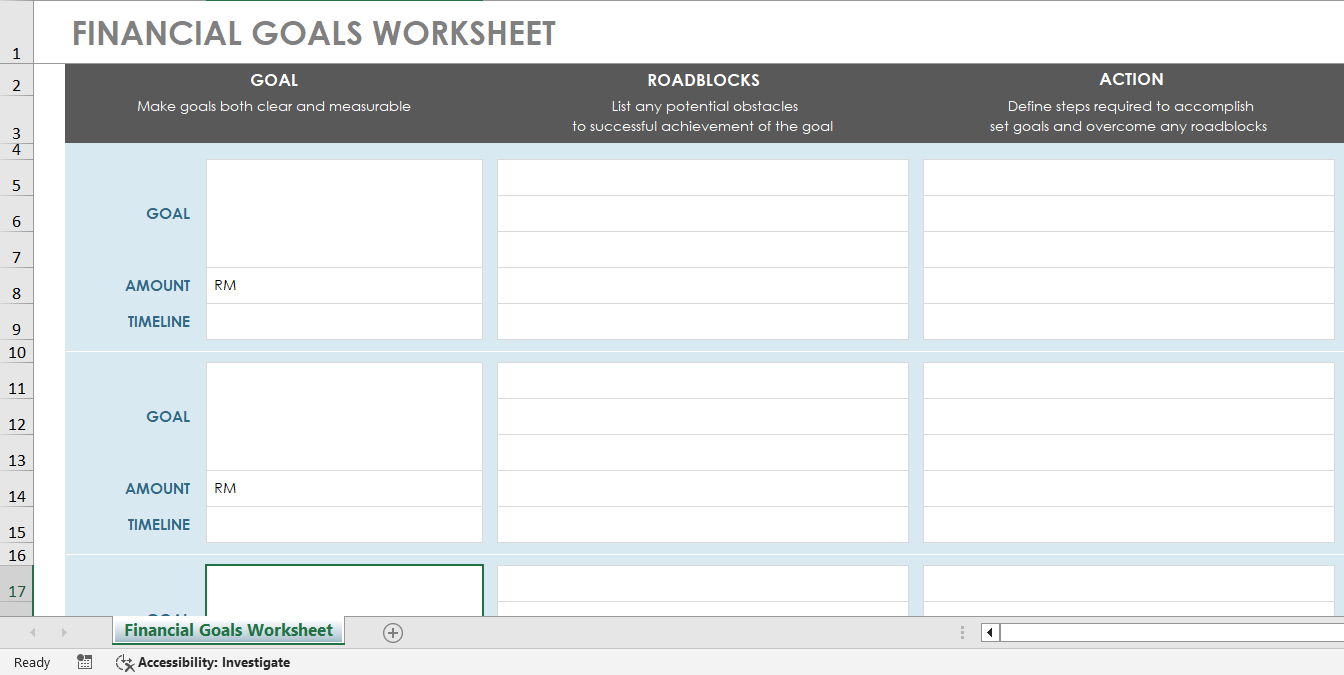Open the Financial Goals Worksheet sheet tab
The width and height of the screenshot is (1344, 675).
(228, 630)
